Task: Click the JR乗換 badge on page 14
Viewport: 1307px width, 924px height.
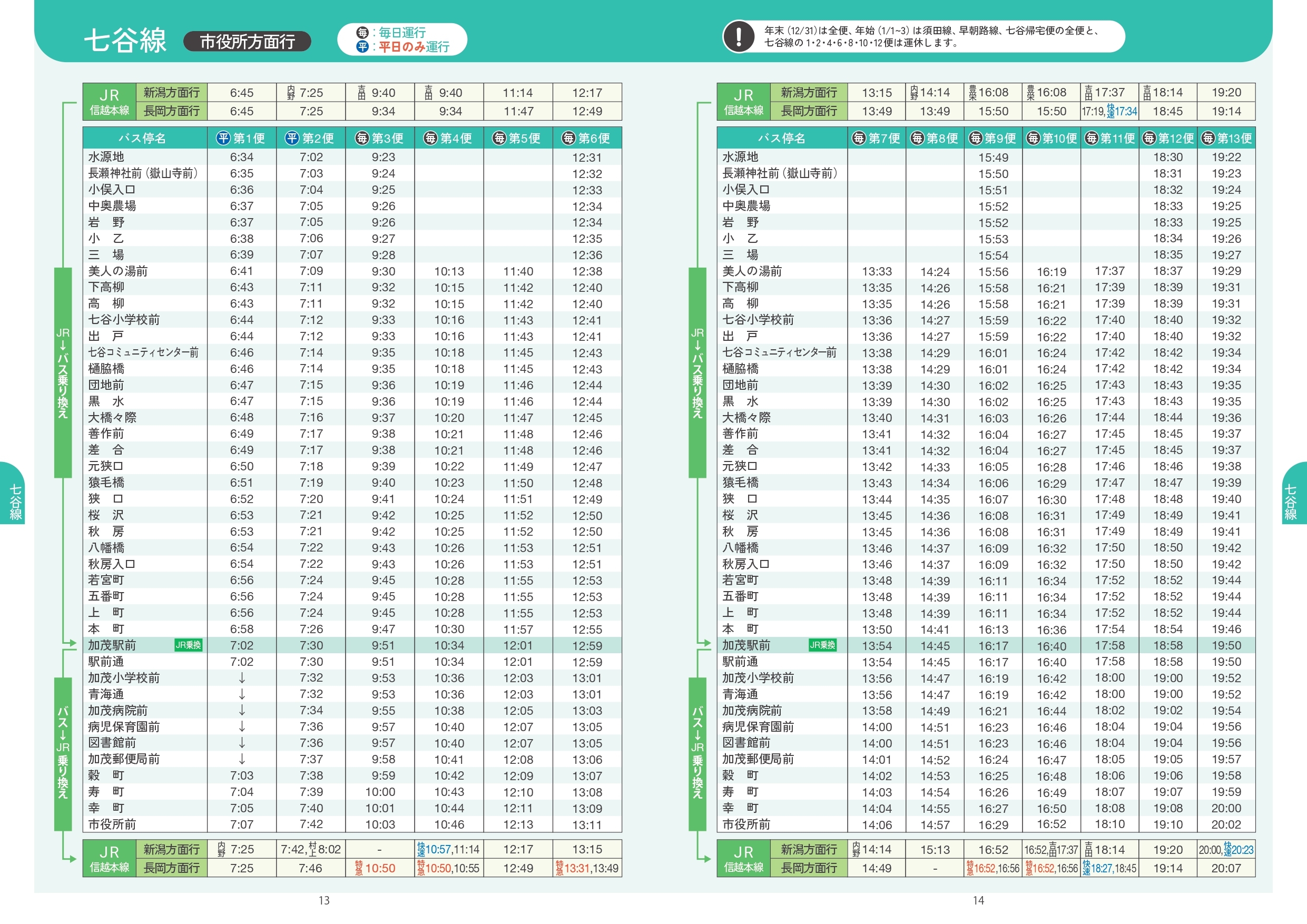Action: [x=822, y=645]
